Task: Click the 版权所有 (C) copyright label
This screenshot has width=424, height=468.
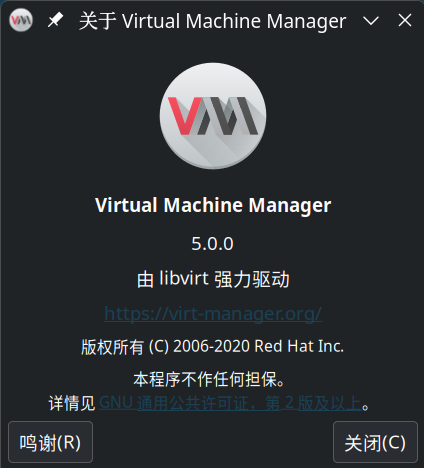Action: [125, 347]
